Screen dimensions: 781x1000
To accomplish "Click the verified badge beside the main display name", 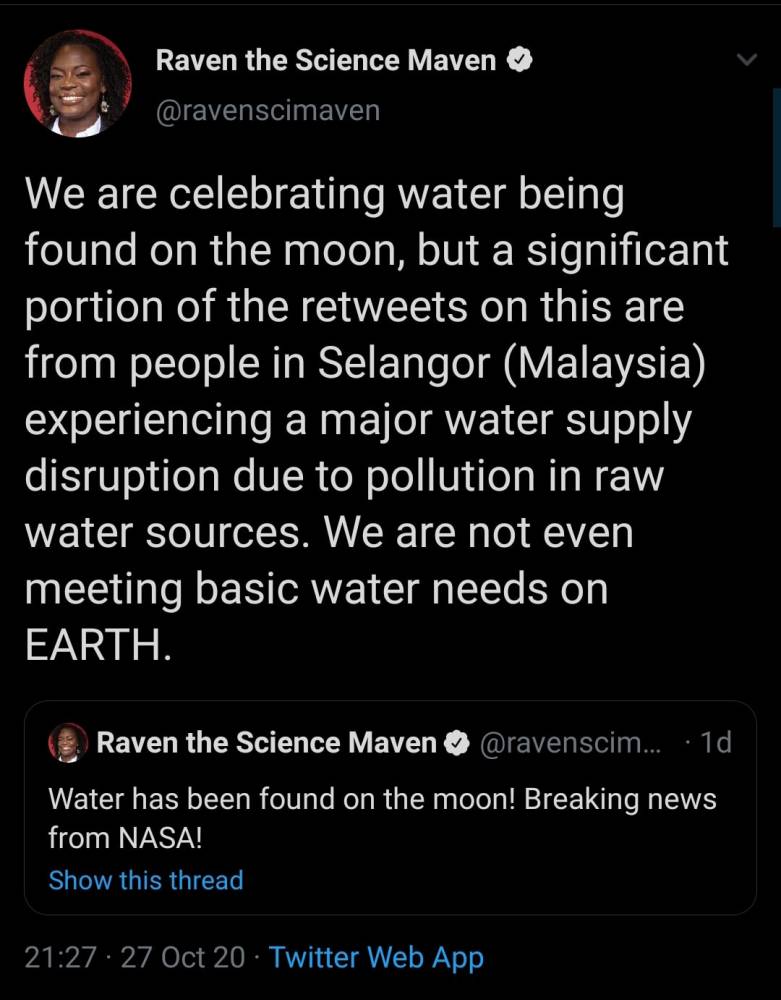I will coord(518,61).
